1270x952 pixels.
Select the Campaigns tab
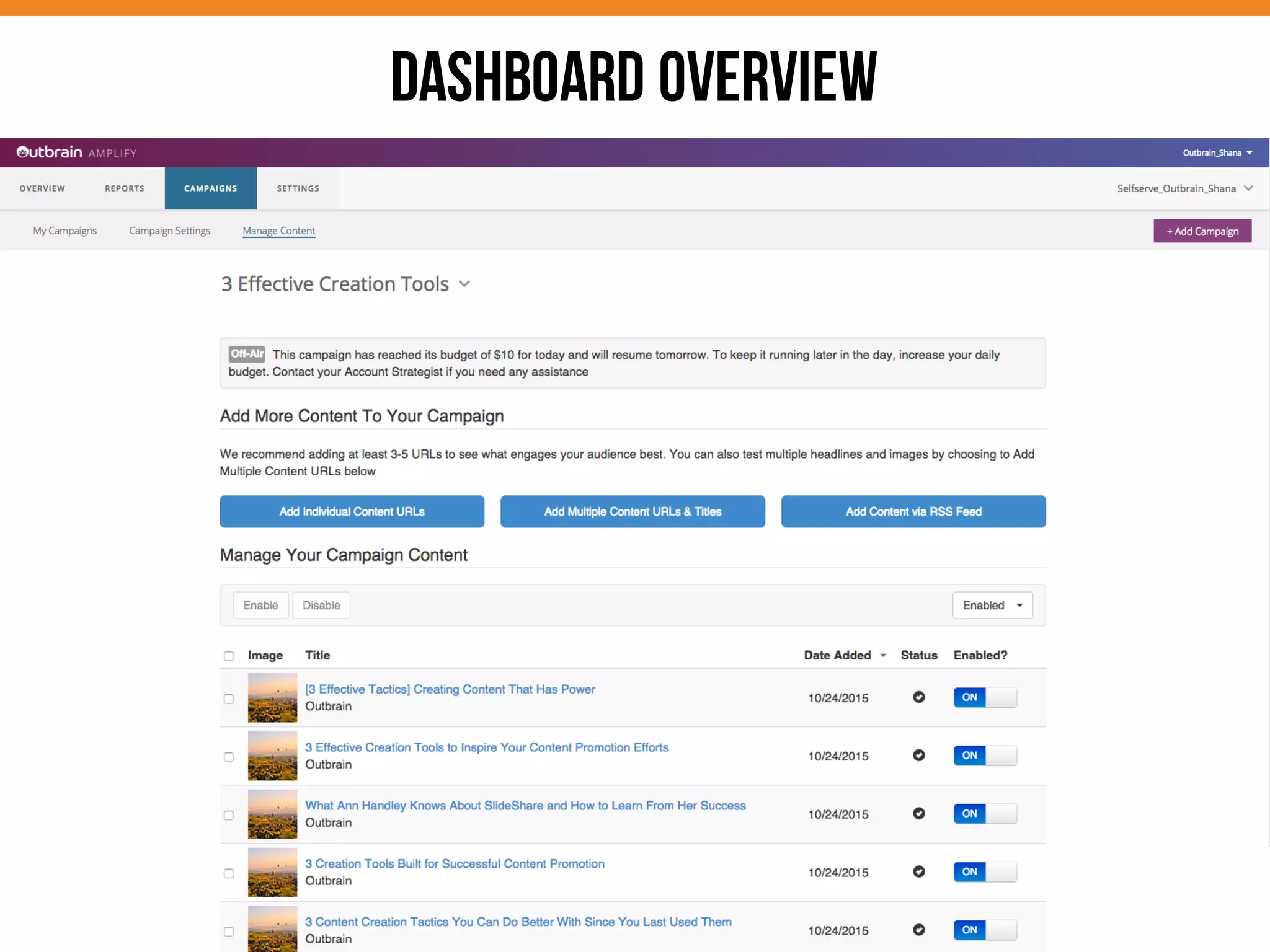tap(211, 188)
